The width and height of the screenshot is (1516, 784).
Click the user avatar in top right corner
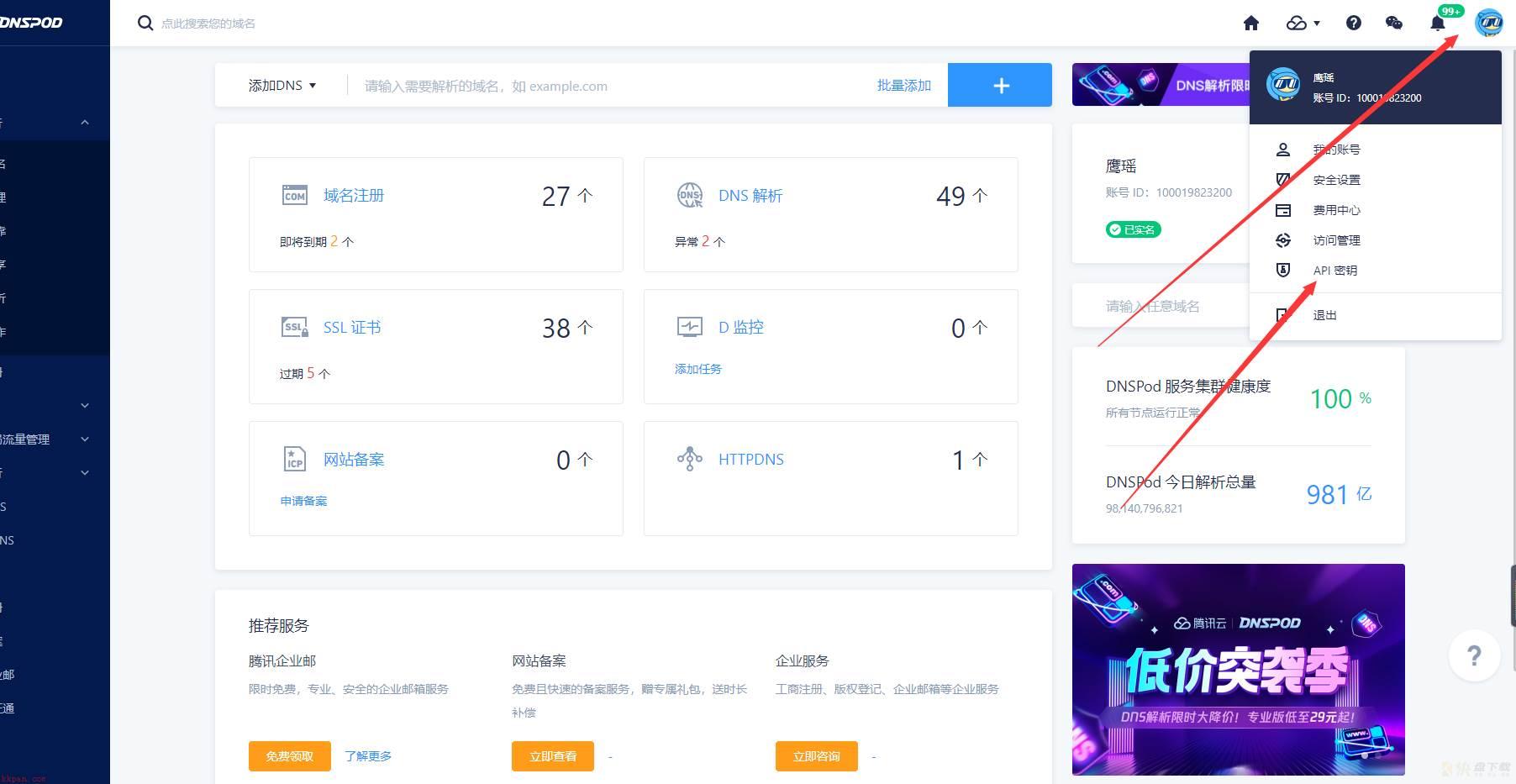point(1488,23)
